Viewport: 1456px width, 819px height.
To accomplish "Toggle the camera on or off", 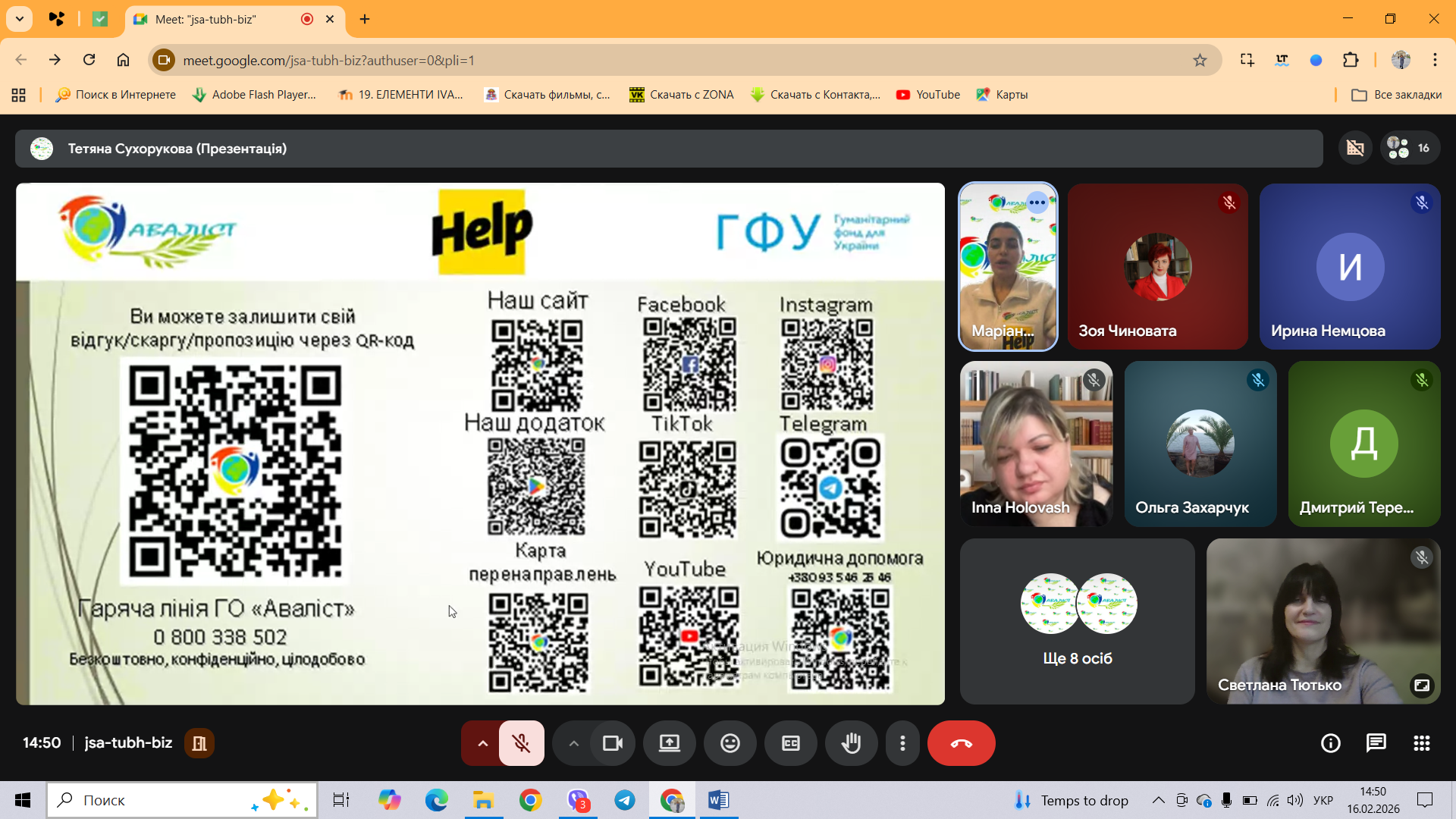I will (612, 743).
